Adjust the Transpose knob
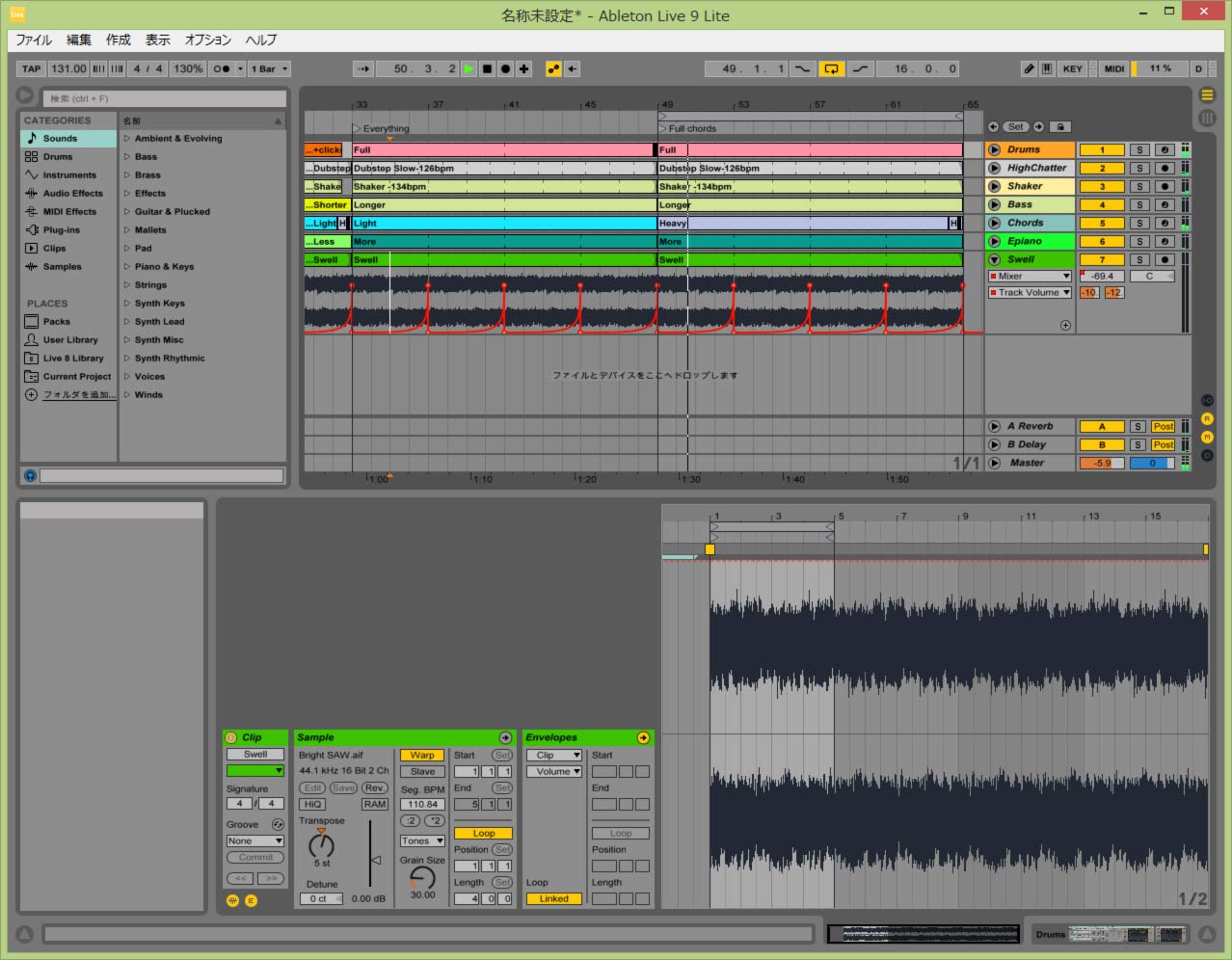Screen dimensions: 1232x960 point(321,845)
